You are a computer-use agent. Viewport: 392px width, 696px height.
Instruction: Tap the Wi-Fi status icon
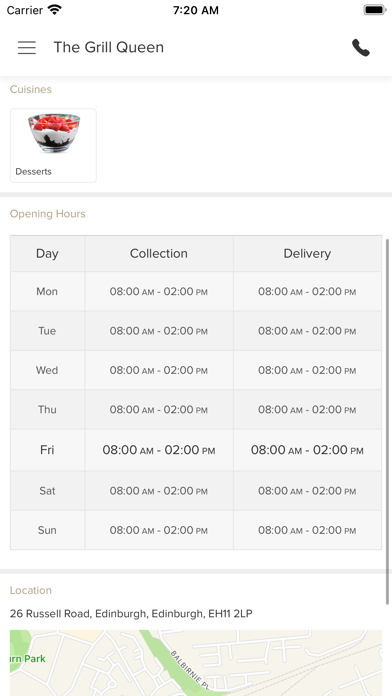[55, 10]
